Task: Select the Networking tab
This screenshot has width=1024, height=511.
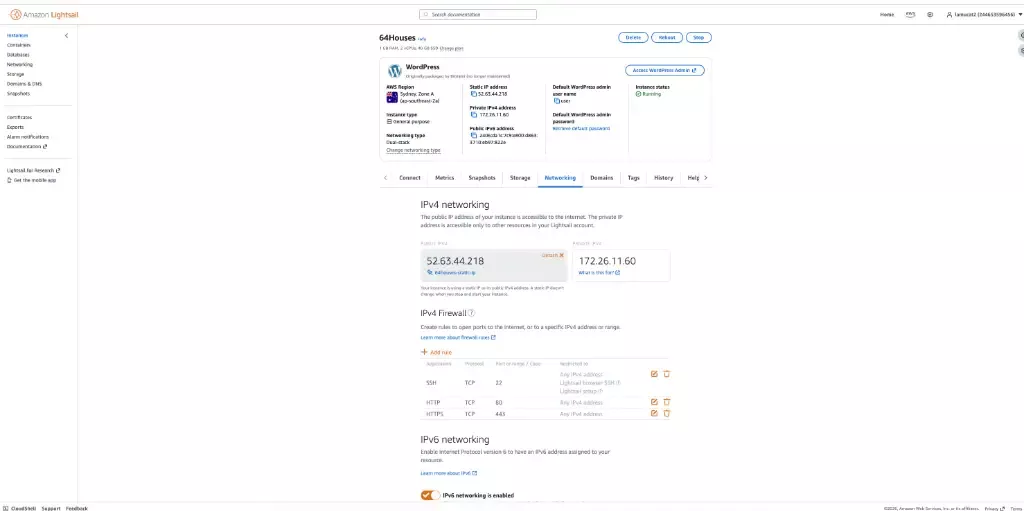Action: pyautogui.click(x=560, y=178)
